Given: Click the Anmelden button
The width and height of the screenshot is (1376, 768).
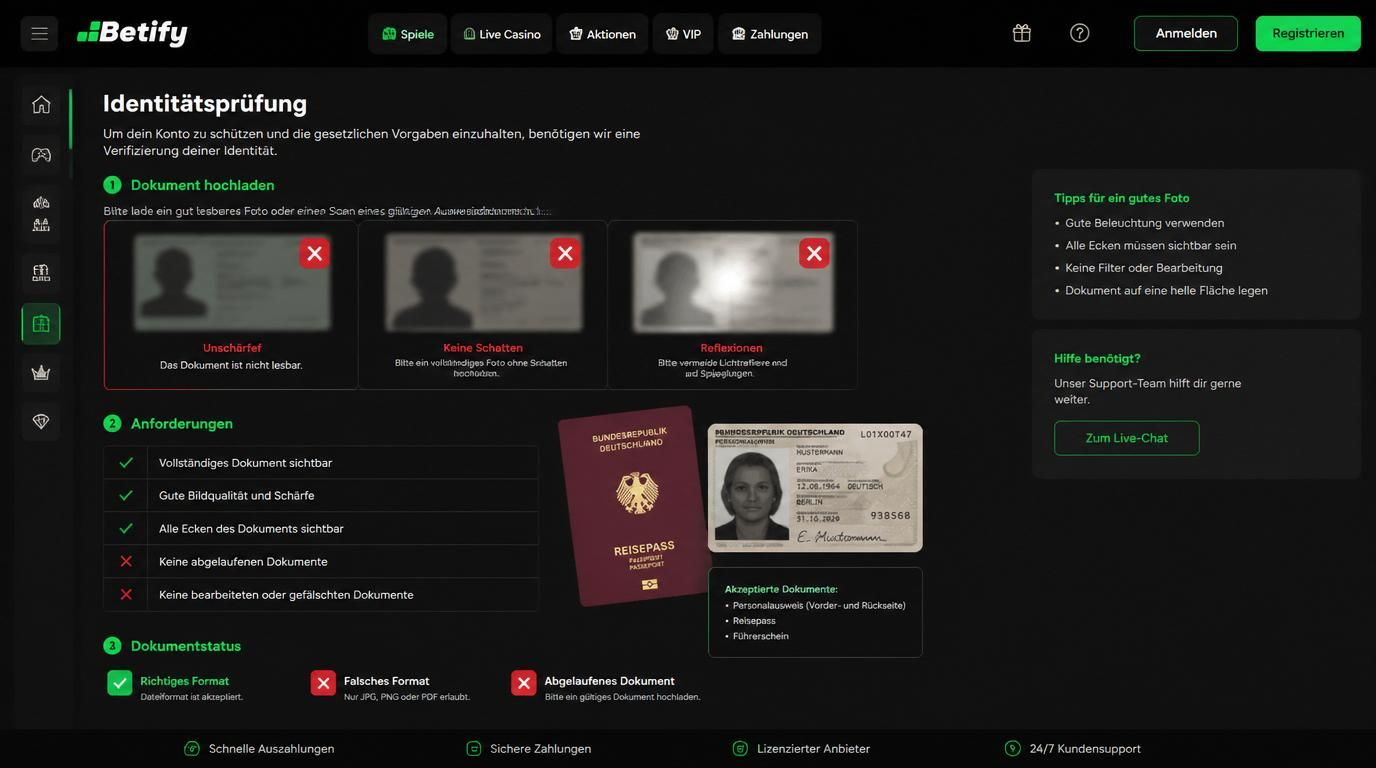Looking at the screenshot, I should (x=1186, y=34).
